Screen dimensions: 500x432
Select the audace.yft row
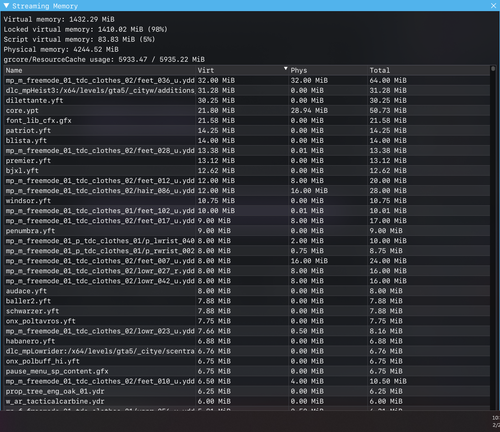(247, 291)
